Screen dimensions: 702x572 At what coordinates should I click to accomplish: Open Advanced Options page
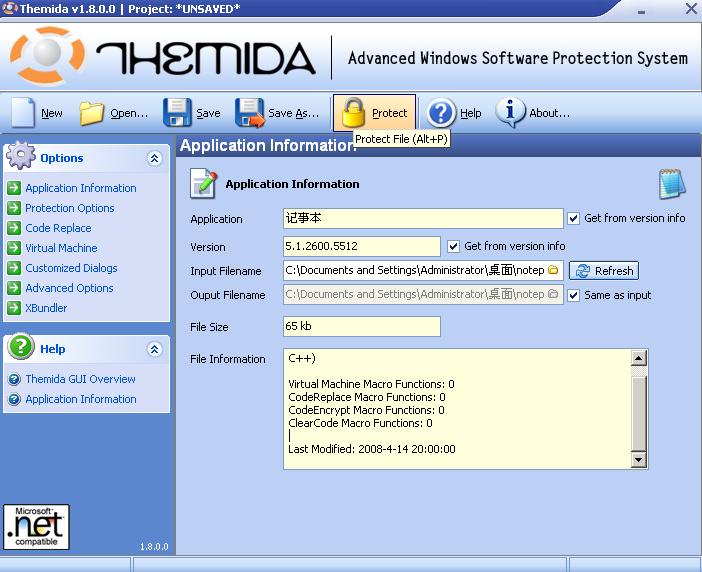[x=69, y=288]
